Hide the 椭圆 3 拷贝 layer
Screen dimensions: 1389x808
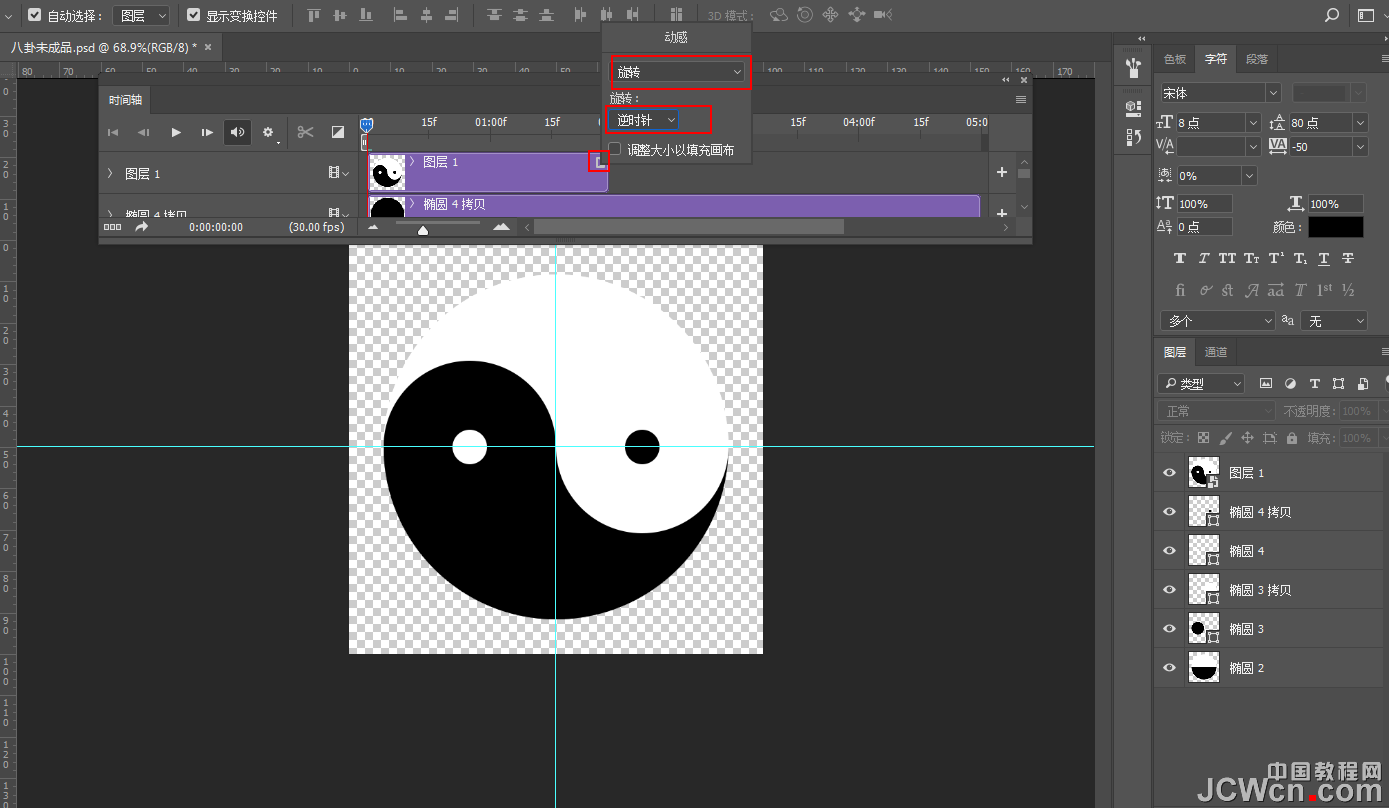(1169, 590)
